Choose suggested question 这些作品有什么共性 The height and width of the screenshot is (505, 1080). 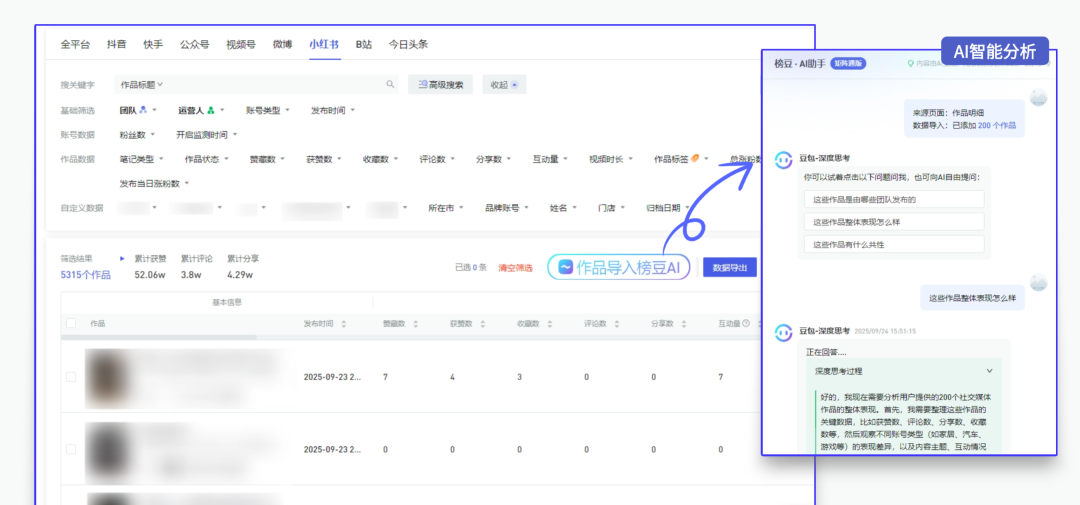[894, 244]
